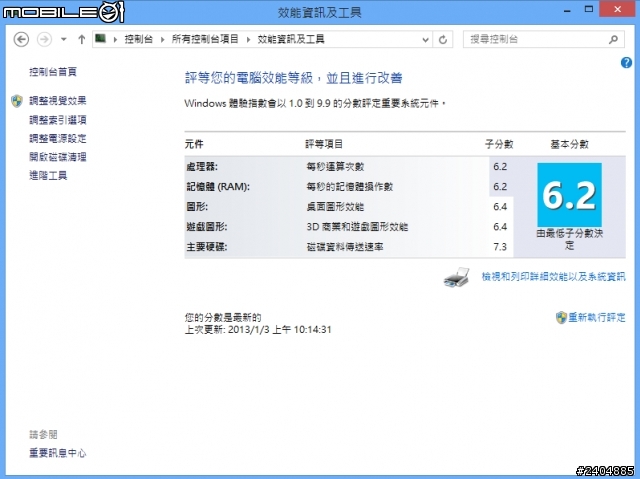Click the 評等項目 column header
The width and height of the screenshot is (640, 479).
click(x=324, y=144)
